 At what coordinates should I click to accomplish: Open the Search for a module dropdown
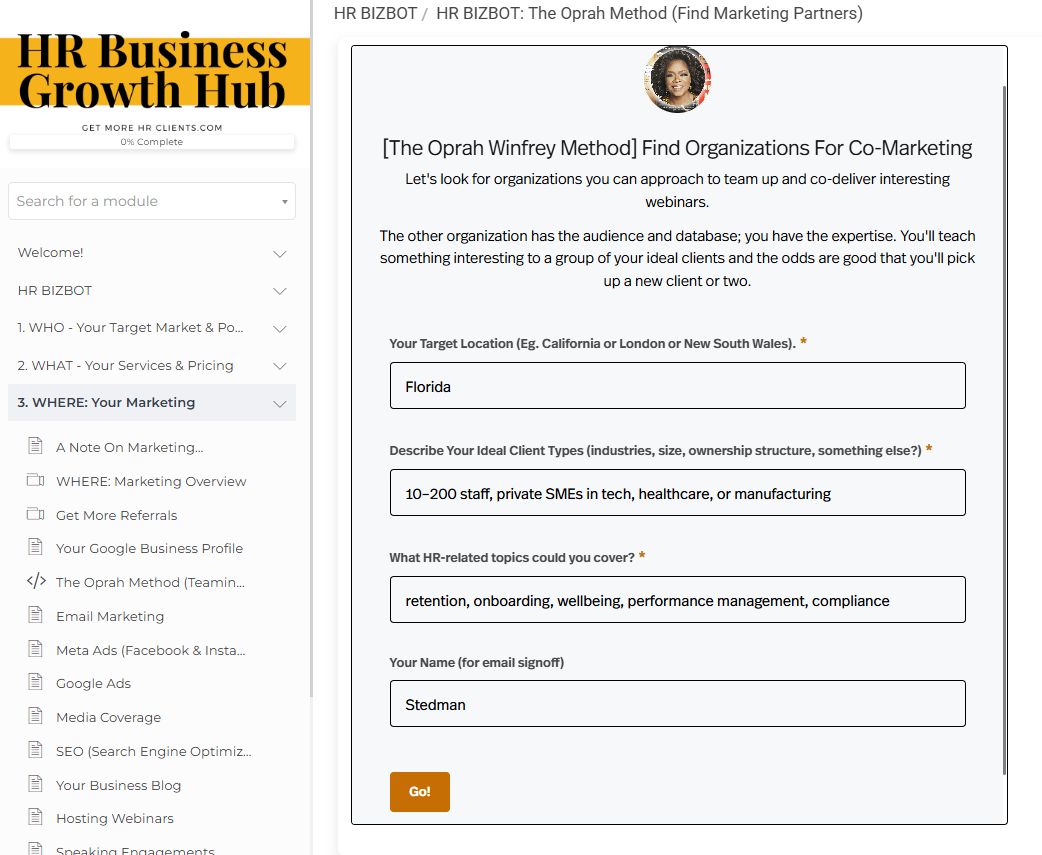click(152, 201)
